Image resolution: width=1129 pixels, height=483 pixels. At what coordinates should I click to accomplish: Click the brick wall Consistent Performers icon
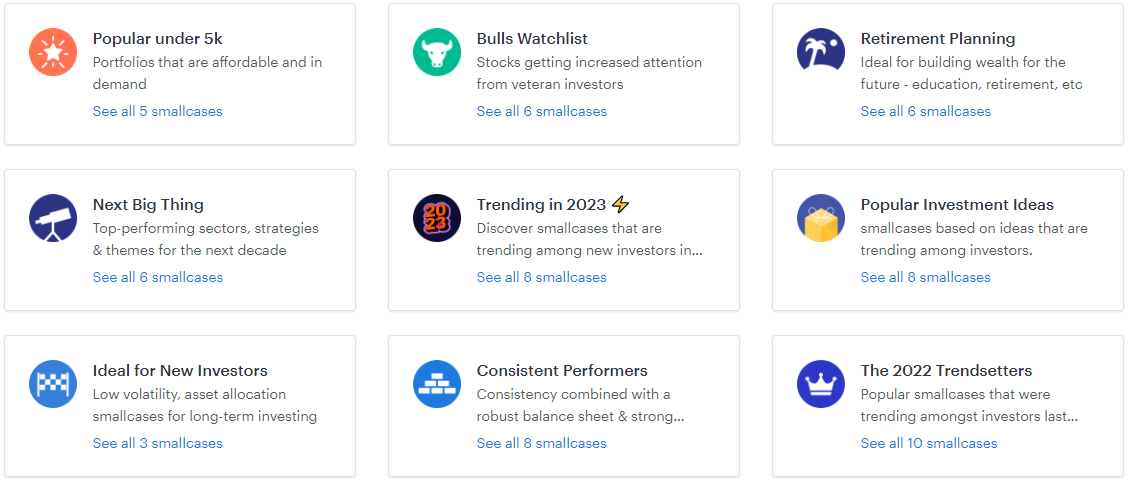tap(437, 384)
